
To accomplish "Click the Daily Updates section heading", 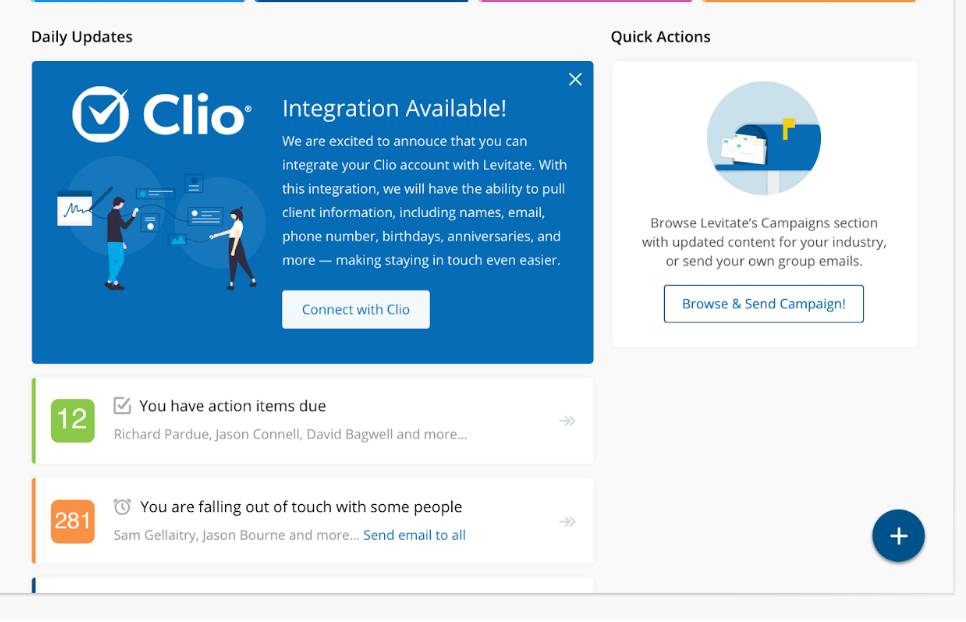I will 82,37.
